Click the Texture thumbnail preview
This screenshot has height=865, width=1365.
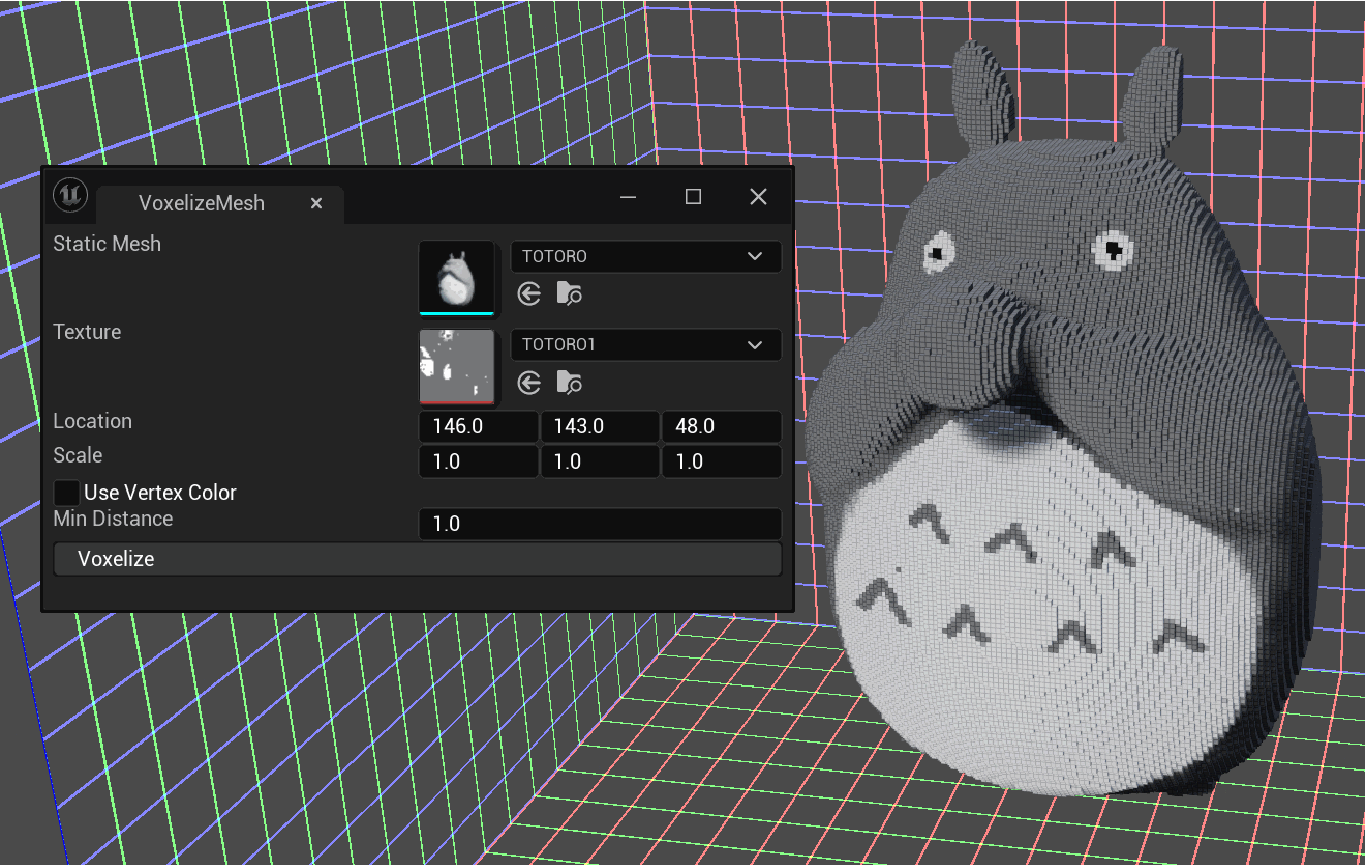click(x=456, y=366)
